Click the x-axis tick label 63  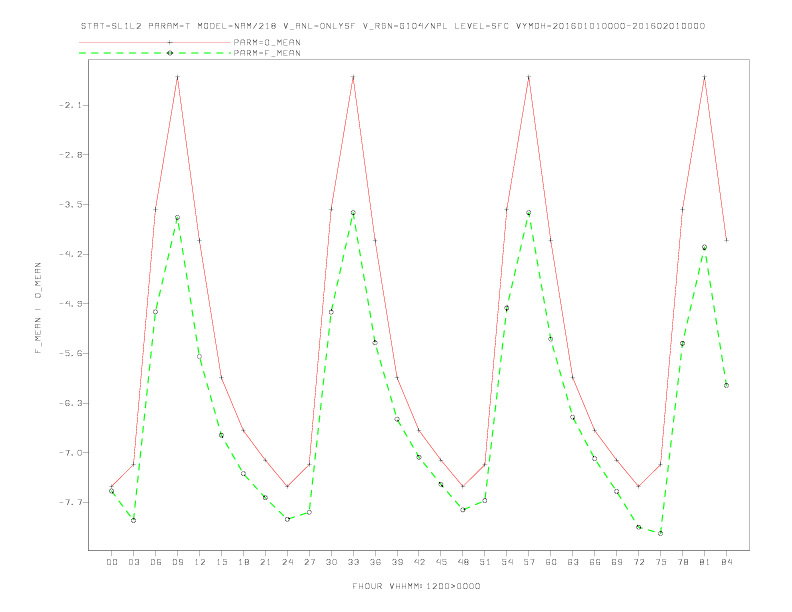573,562
